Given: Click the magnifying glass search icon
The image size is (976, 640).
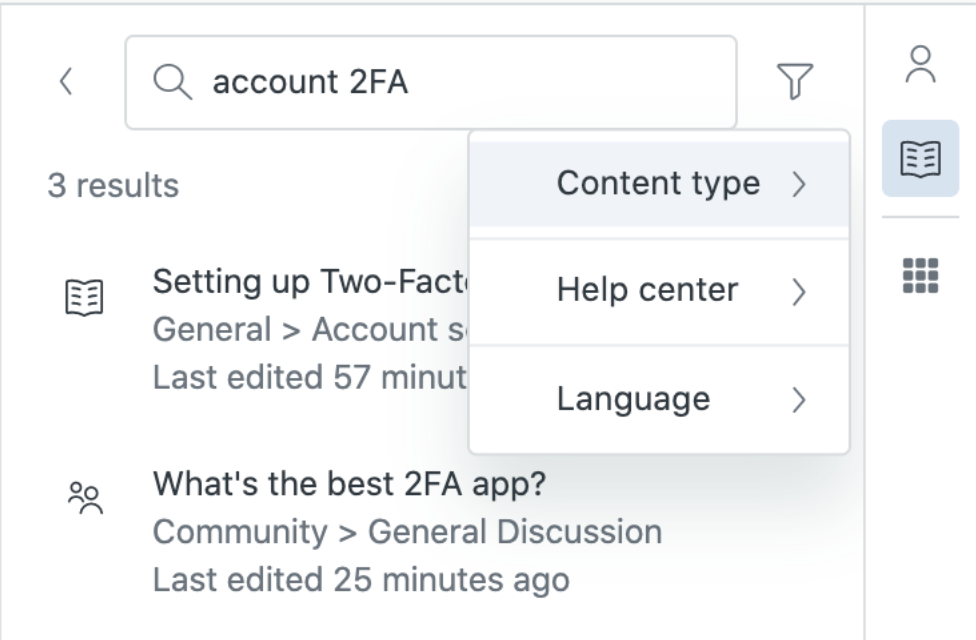Looking at the screenshot, I should click(x=172, y=82).
